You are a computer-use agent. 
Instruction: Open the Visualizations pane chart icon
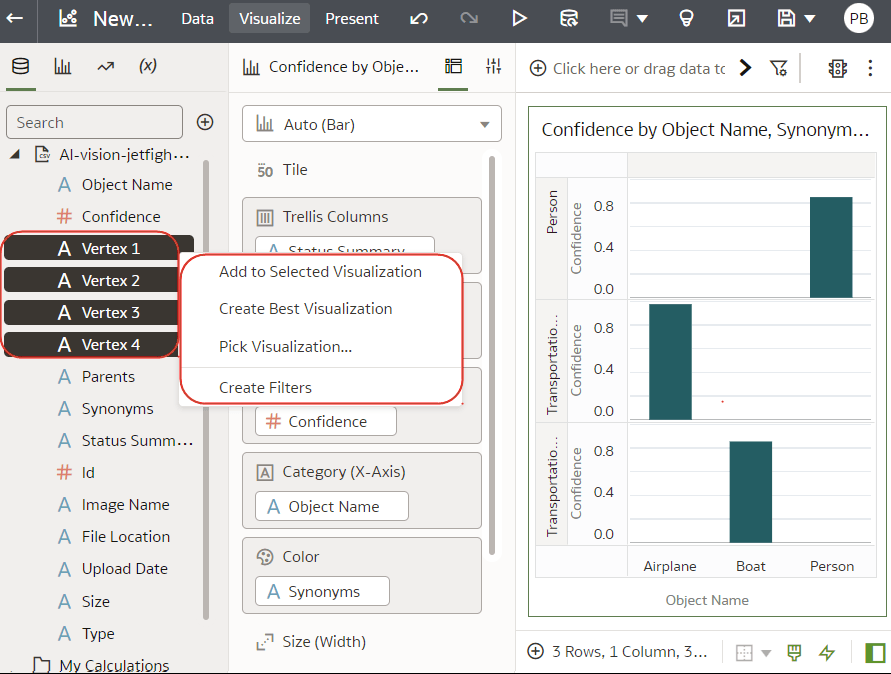[x=62, y=66]
